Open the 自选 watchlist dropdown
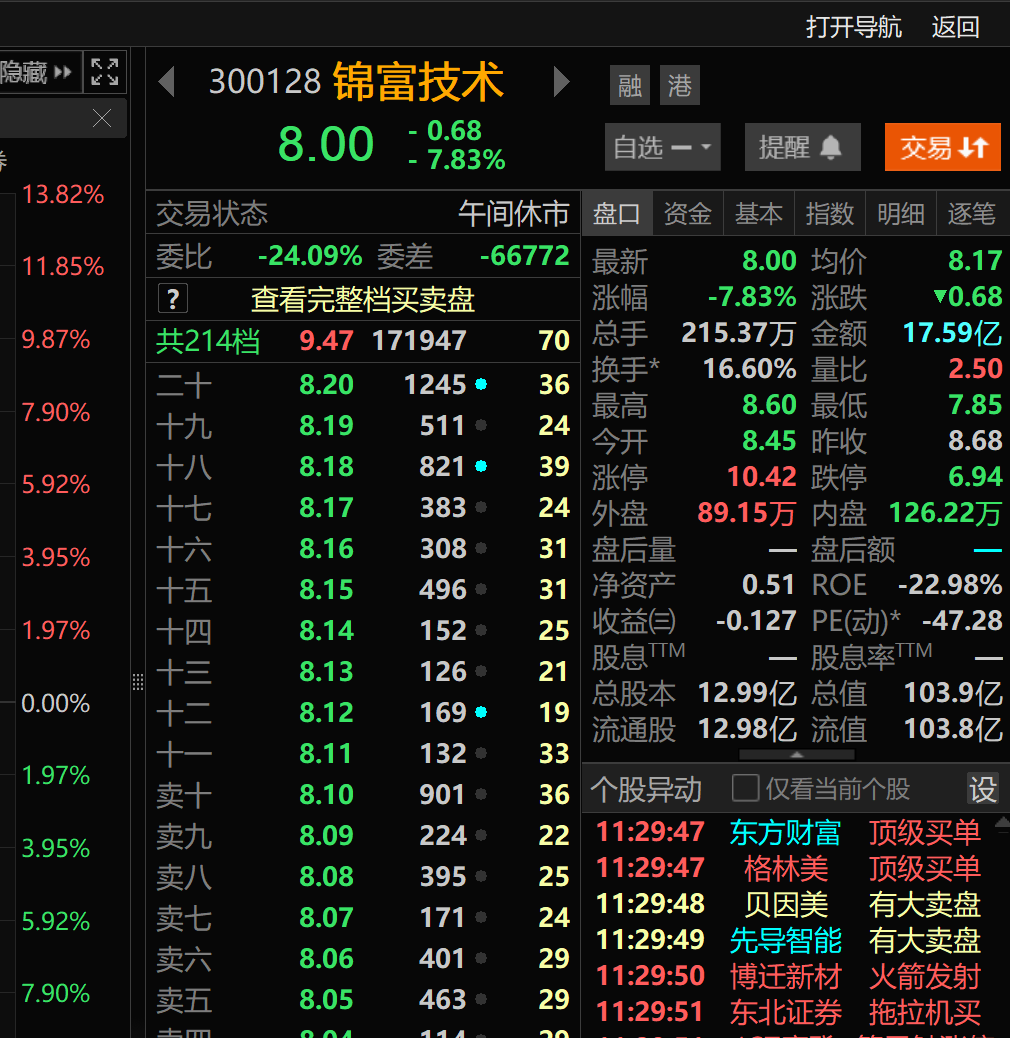The height and width of the screenshot is (1038, 1010). click(x=663, y=147)
